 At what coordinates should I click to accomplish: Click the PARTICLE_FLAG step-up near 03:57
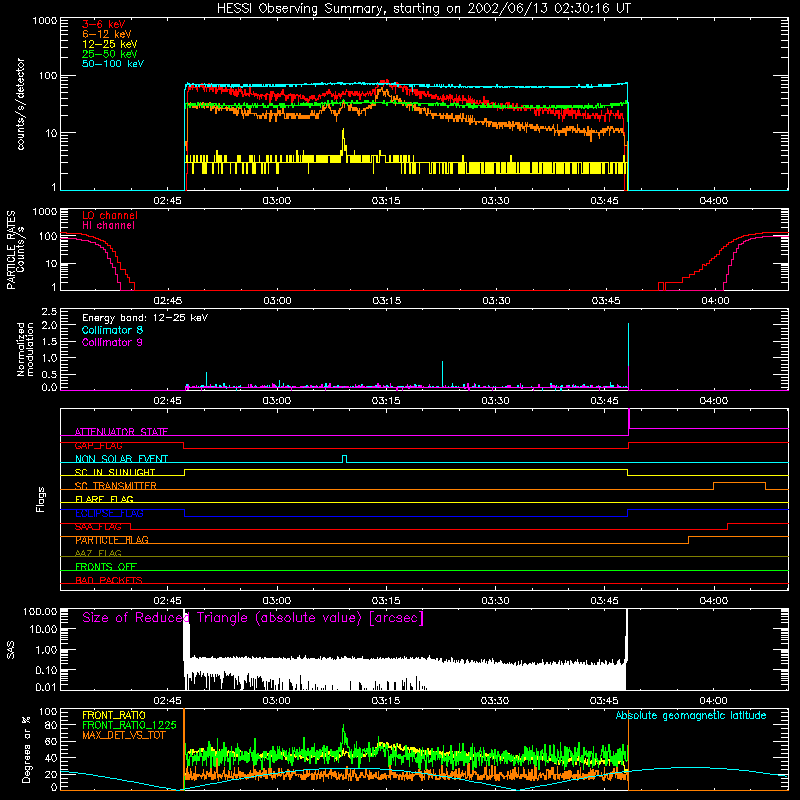tap(688, 540)
